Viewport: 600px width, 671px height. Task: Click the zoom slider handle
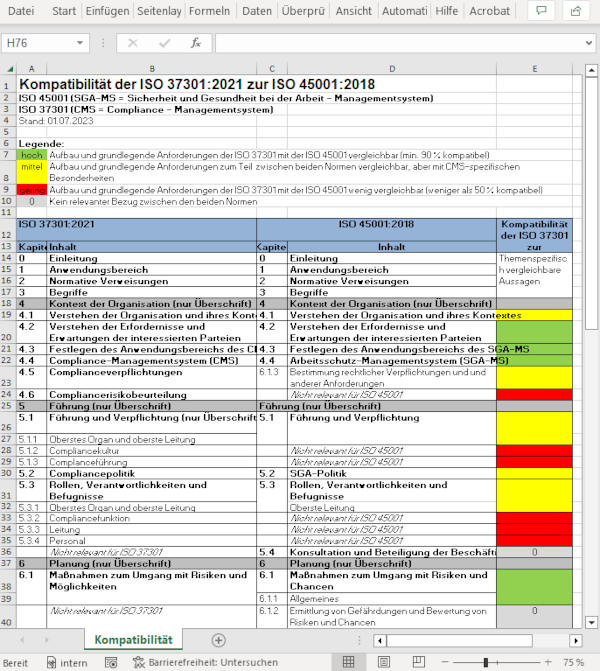click(486, 662)
